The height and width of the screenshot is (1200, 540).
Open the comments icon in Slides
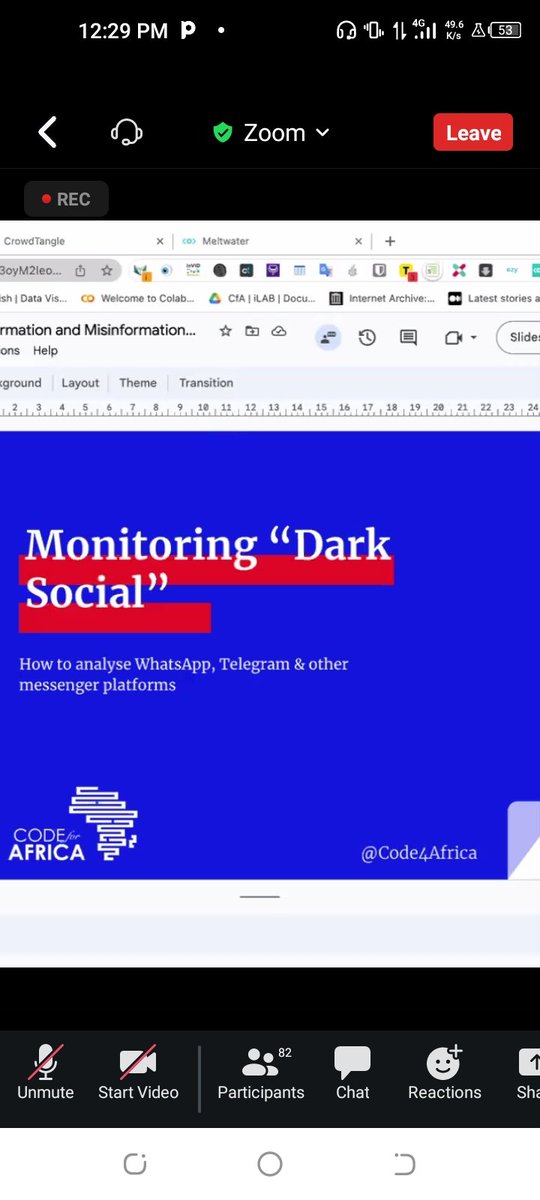(x=408, y=338)
